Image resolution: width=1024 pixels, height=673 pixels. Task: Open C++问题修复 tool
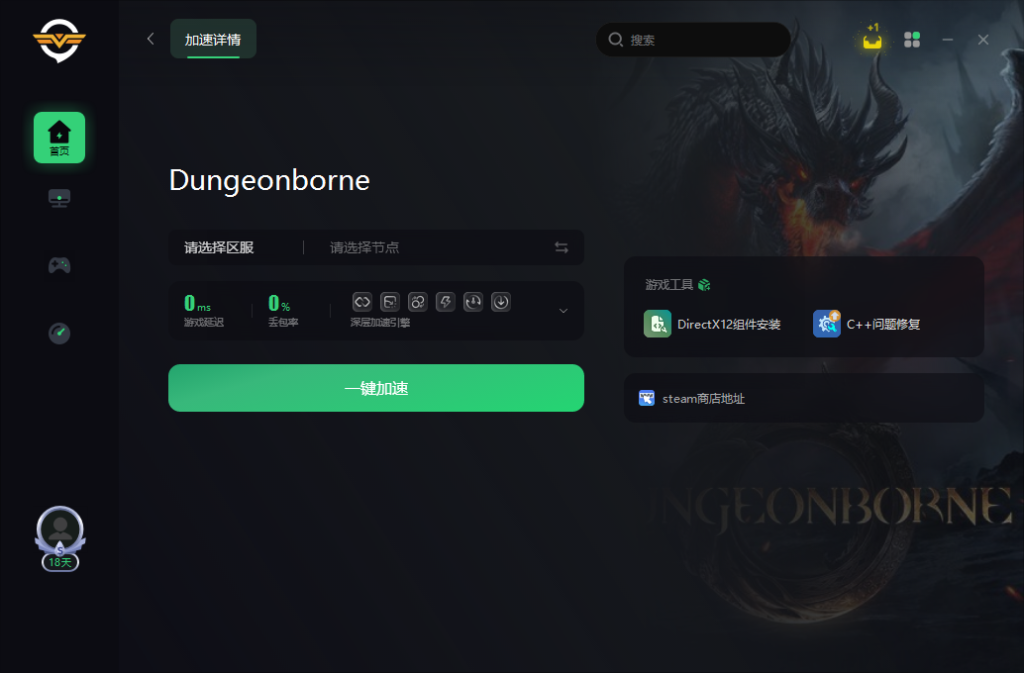click(867, 324)
